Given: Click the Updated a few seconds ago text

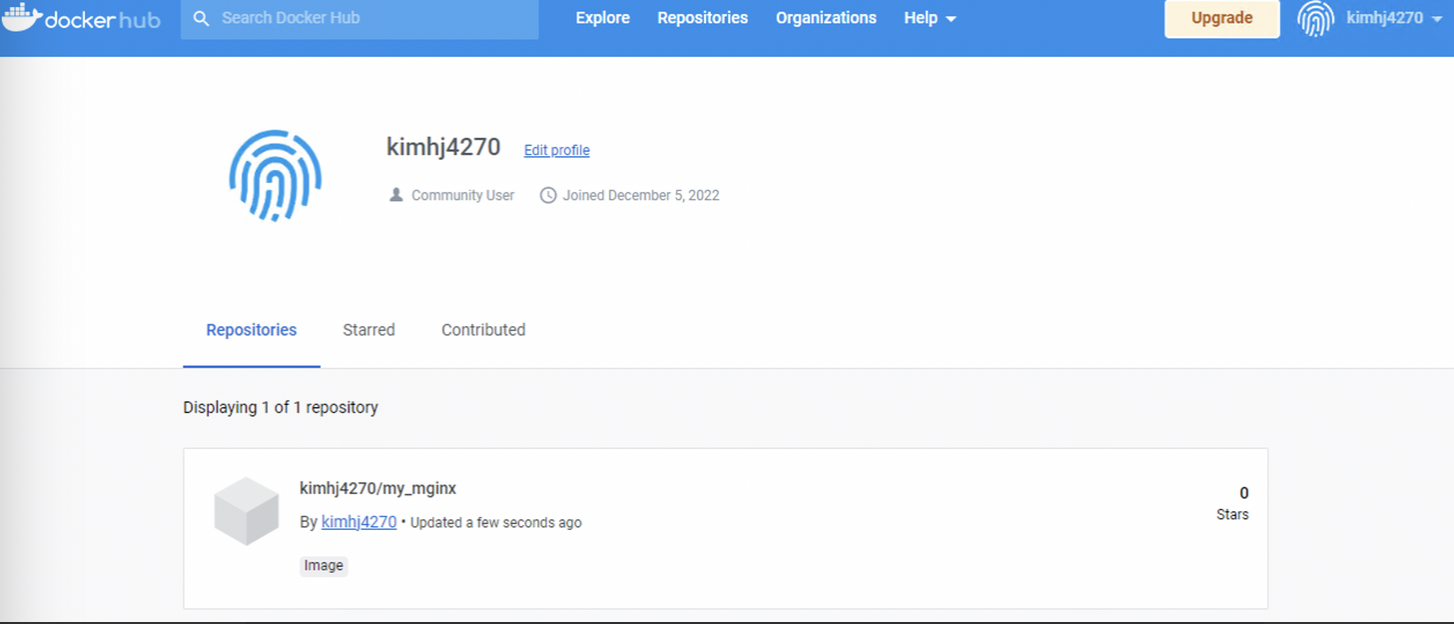Looking at the screenshot, I should [496, 522].
